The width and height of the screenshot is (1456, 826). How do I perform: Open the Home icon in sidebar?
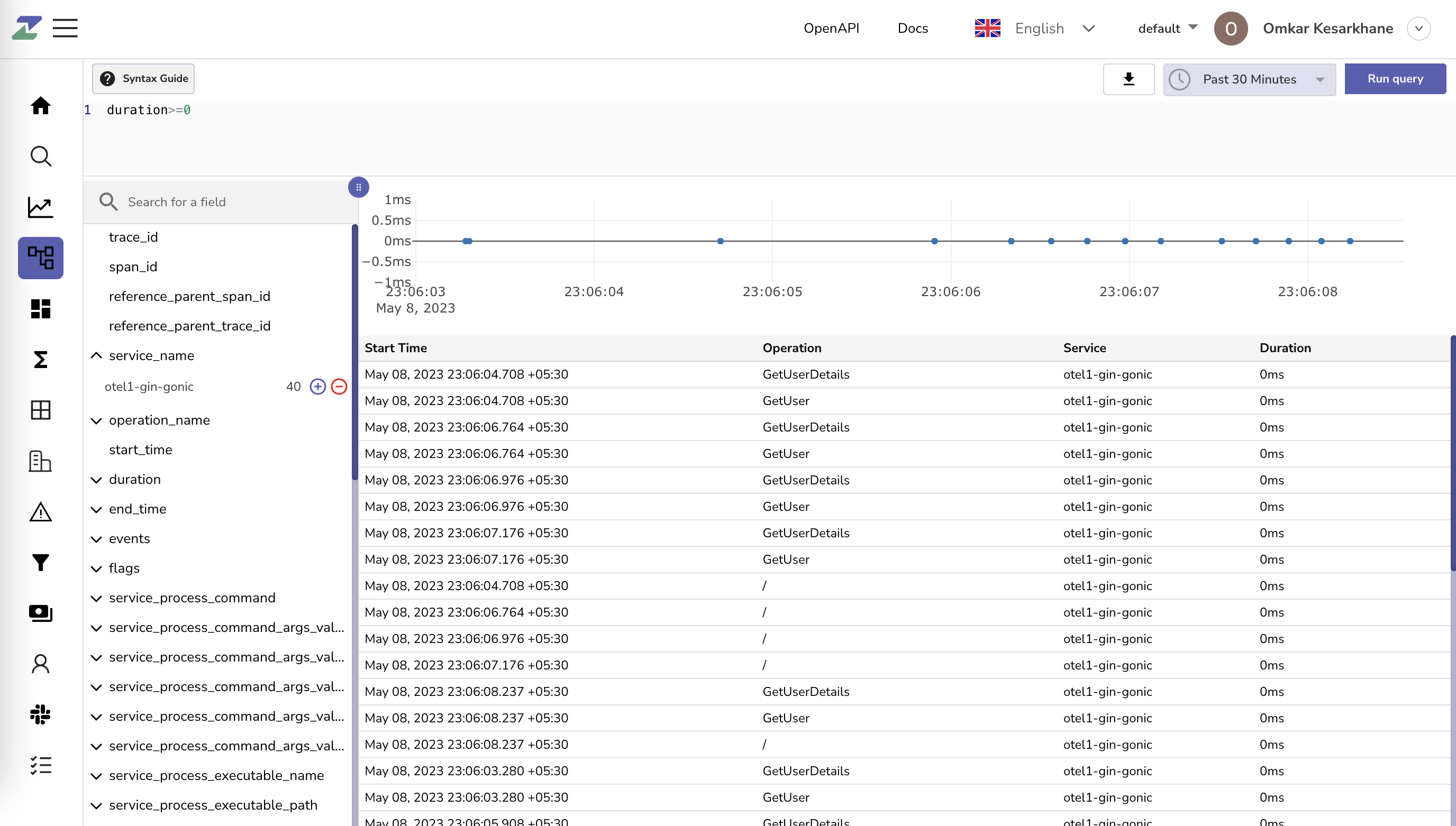point(40,106)
